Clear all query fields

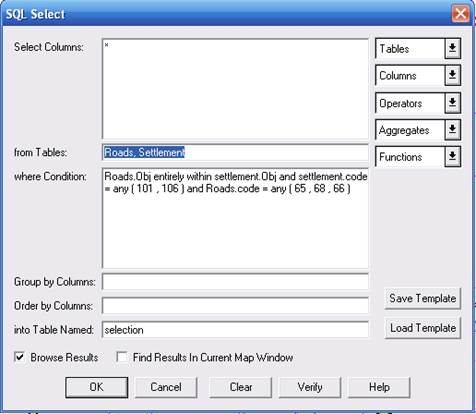241,387
